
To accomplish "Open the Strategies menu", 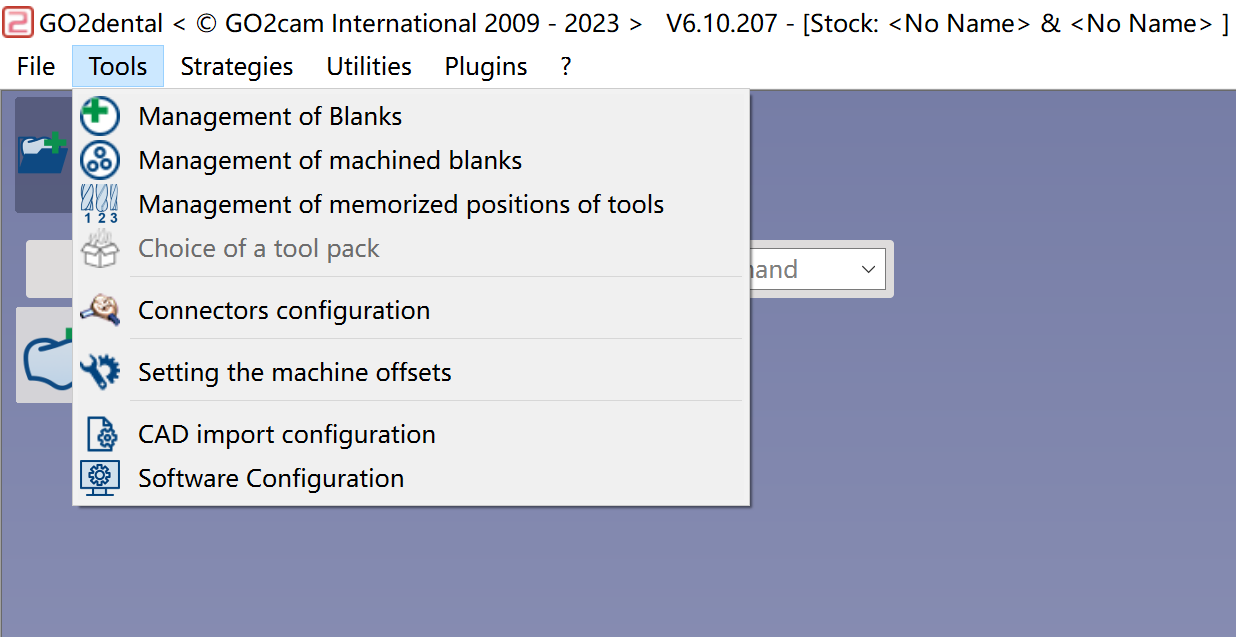I will [237, 66].
